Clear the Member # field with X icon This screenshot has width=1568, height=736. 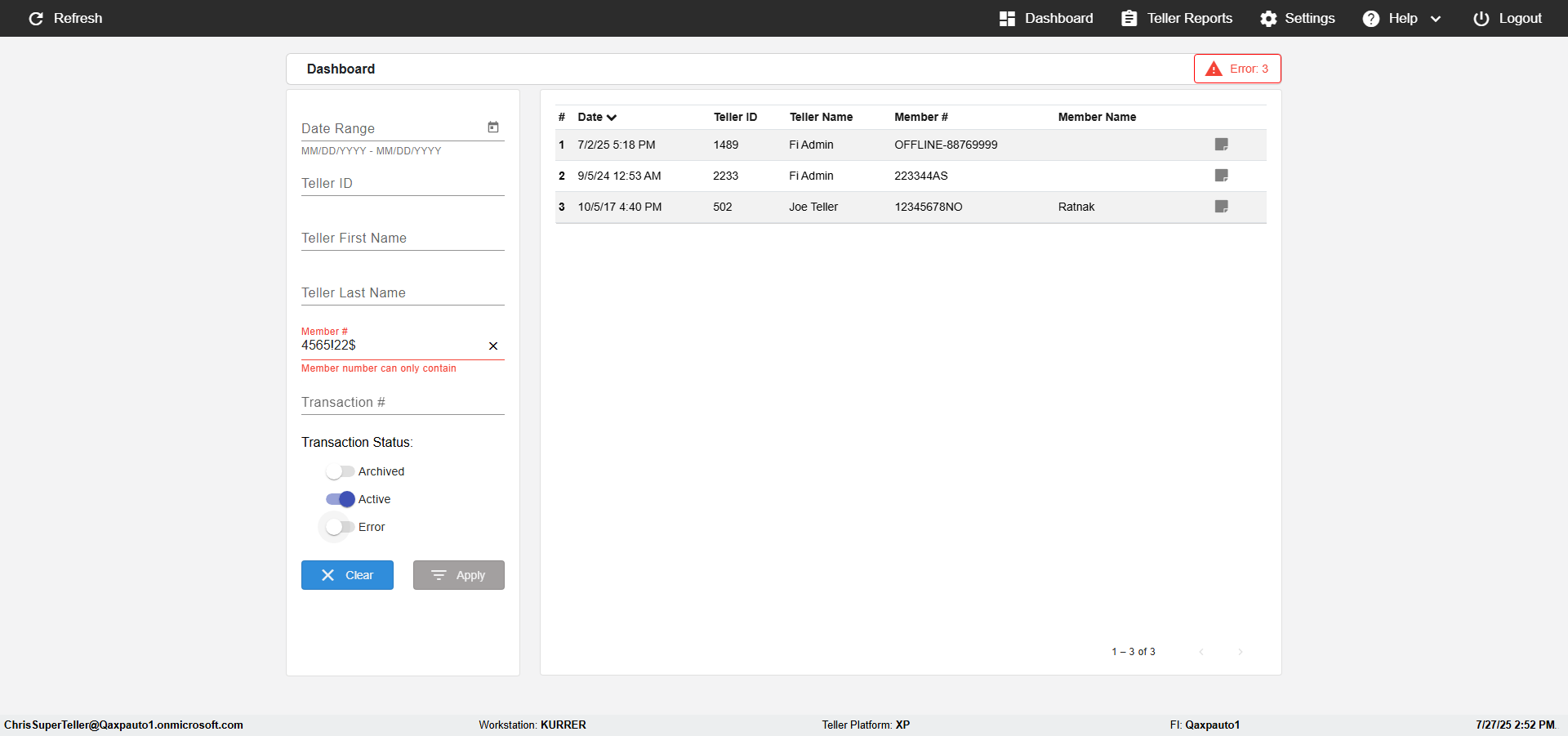493,346
